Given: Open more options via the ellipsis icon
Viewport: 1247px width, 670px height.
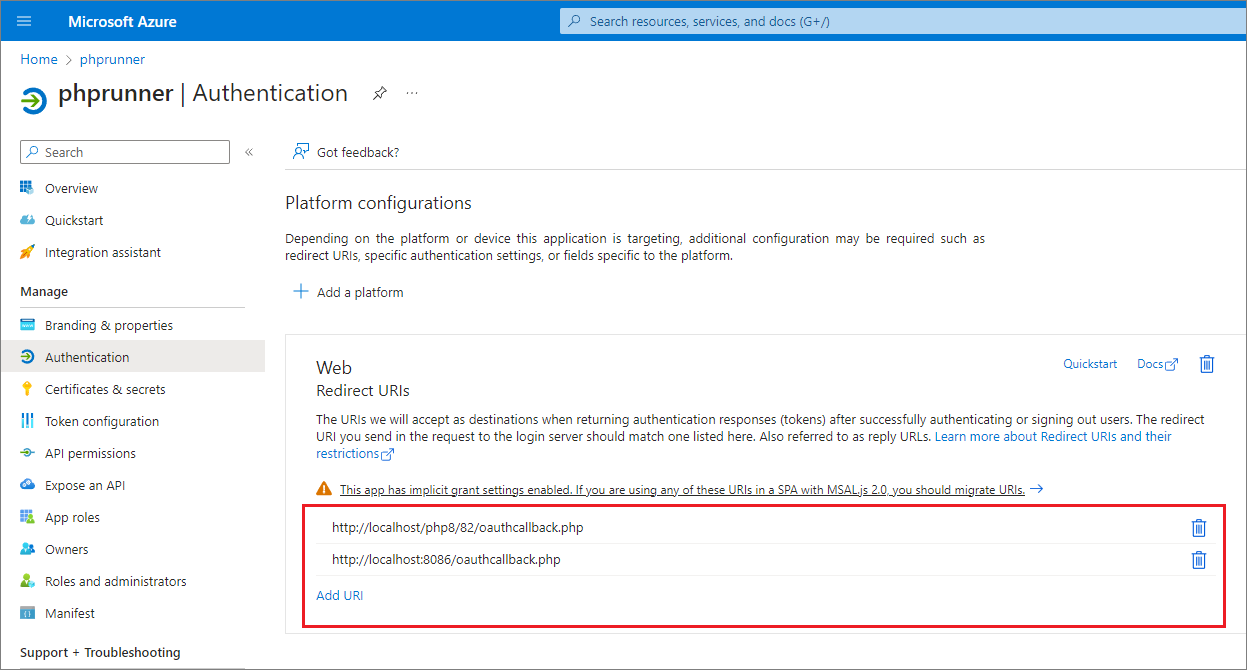Looking at the screenshot, I should [411, 92].
